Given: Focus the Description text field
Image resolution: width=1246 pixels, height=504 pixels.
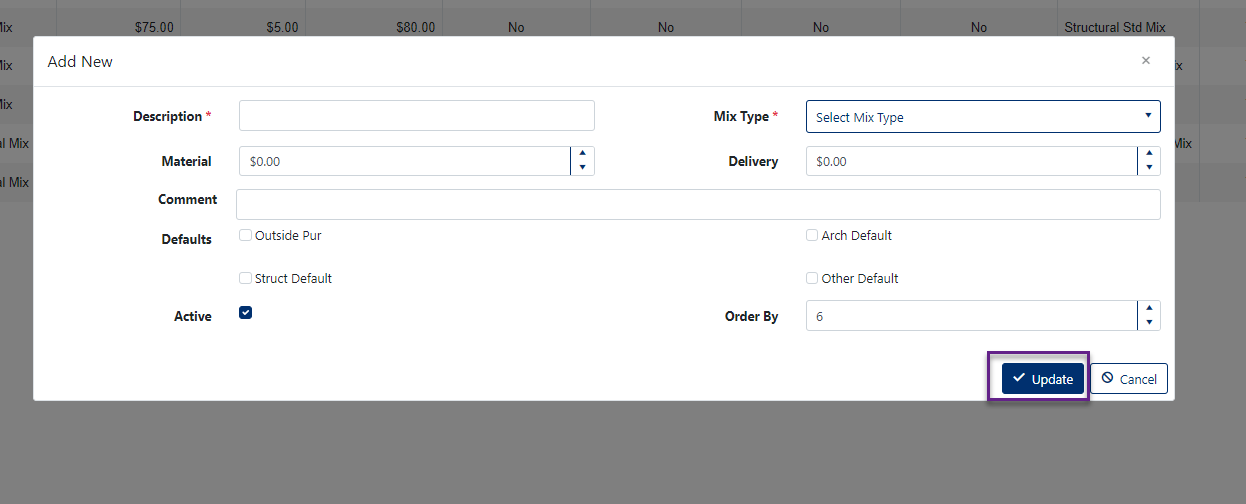Looking at the screenshot, I should [416, 116].
